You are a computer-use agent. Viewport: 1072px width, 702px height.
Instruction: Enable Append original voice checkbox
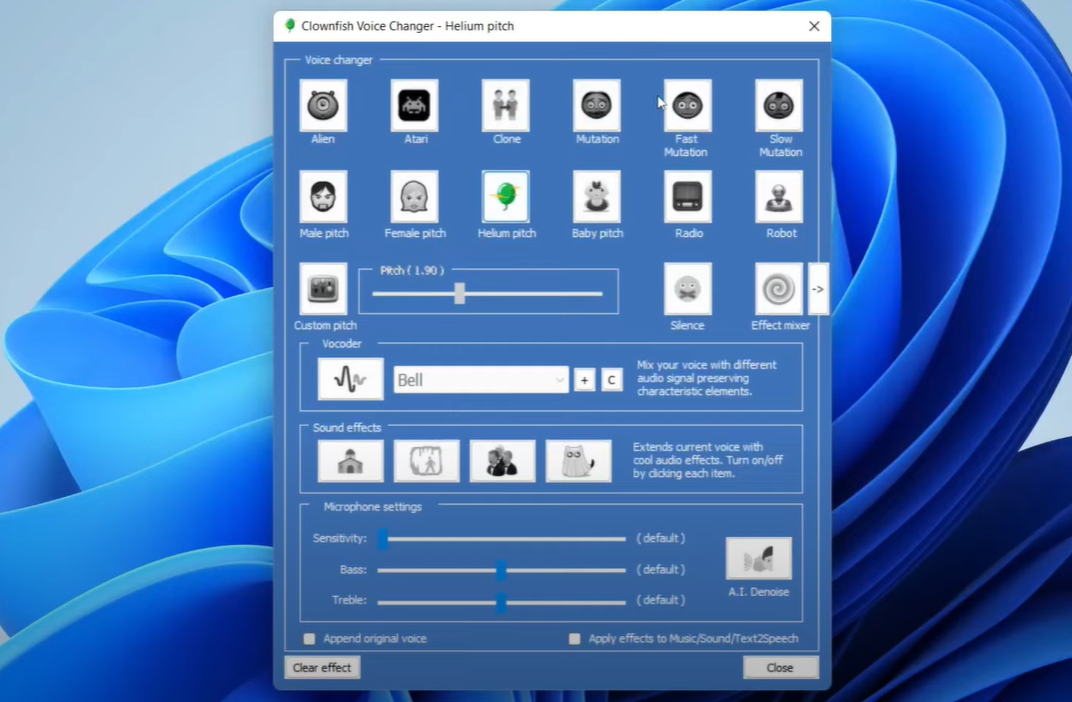coord(310,639)
